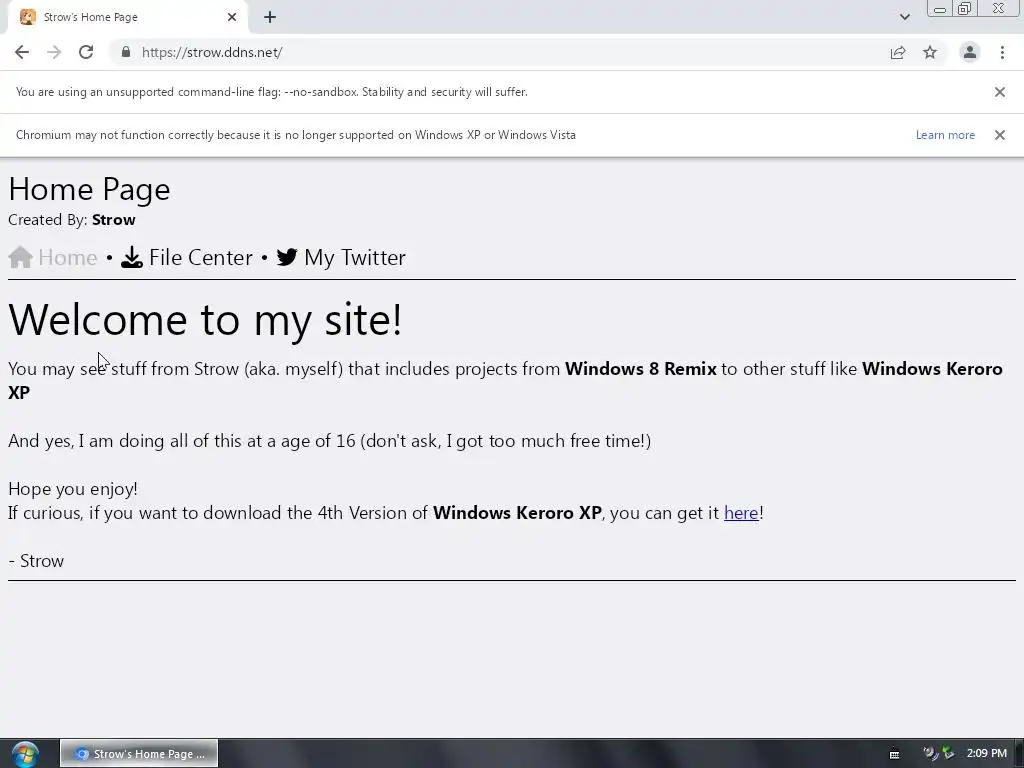The width and height of the screenshot is (1024, 768).
Task: Follow the 'here' download link
Action: click(x=741, y=513)
